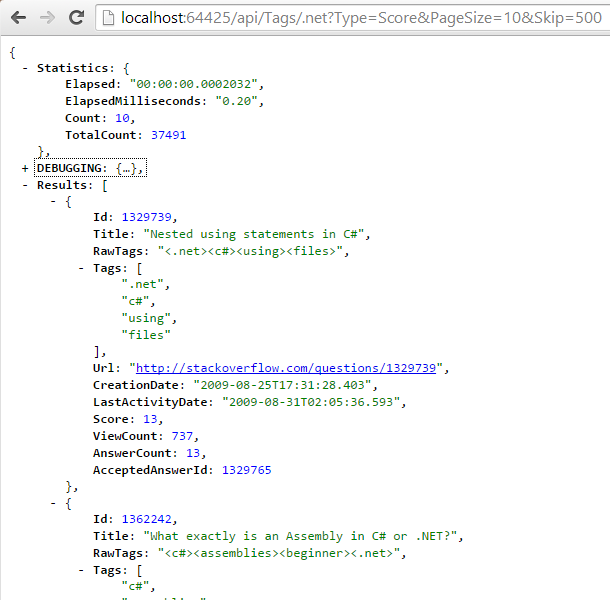Click the Id value 1329739
The image size is (610, 600).
pyautogui.click(x=147, y=217)
